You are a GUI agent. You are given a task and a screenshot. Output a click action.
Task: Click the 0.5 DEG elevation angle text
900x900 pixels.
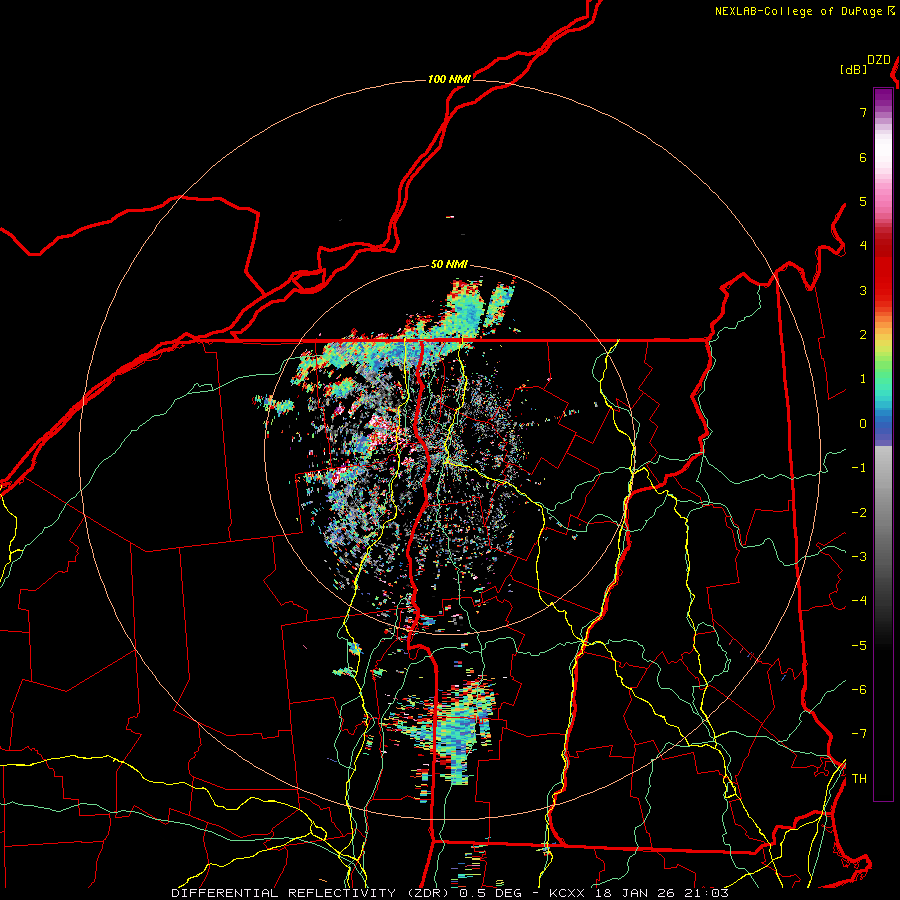pos(490,893)
